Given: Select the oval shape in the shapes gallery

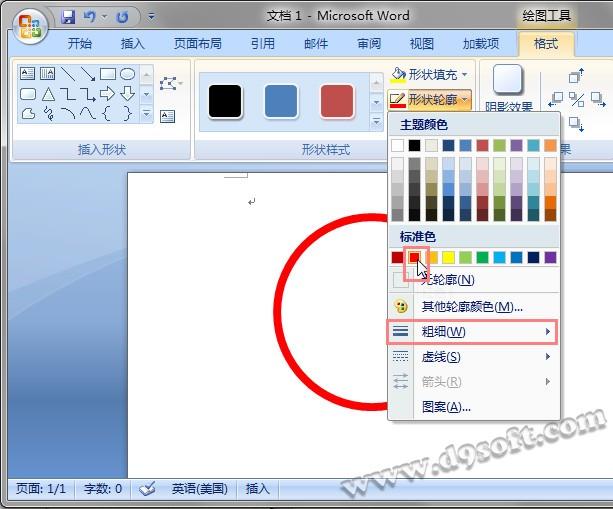Looking at the screenshot, I should 128,74.
